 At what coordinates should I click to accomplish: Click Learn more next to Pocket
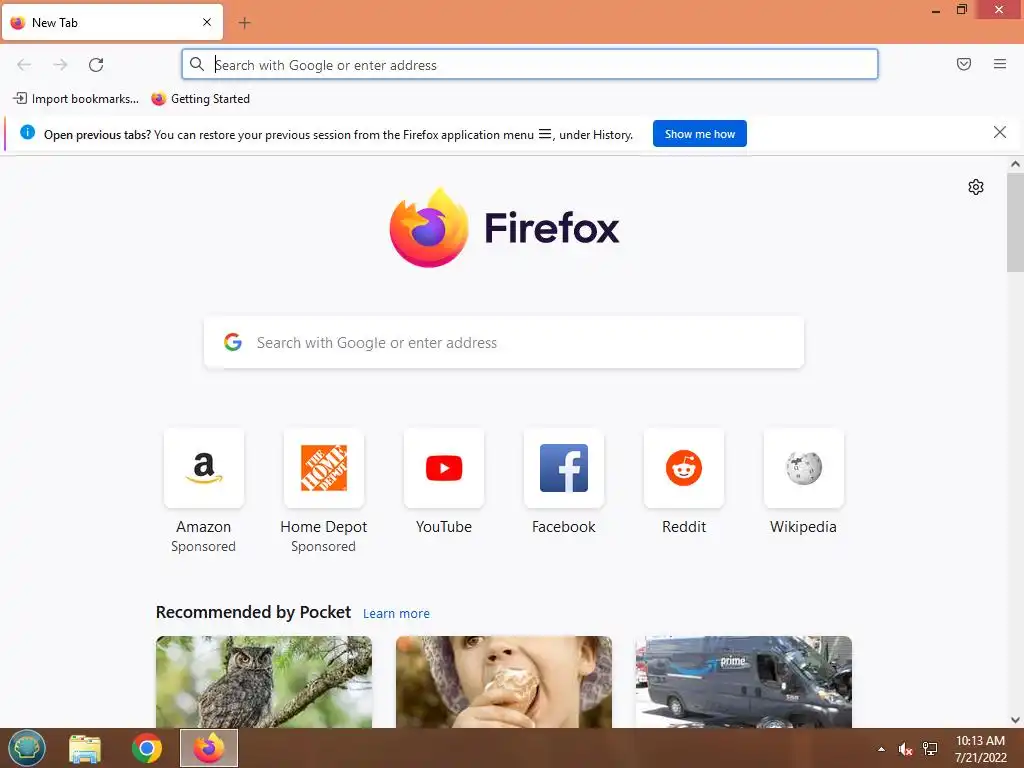point(396,614)
